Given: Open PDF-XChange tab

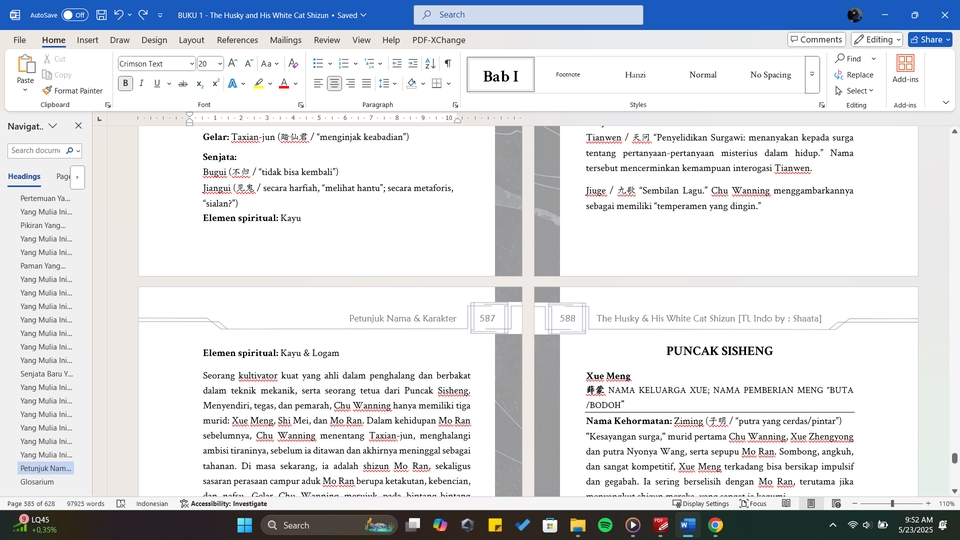Looking at the screenshot, I should [x=438, y=40].
